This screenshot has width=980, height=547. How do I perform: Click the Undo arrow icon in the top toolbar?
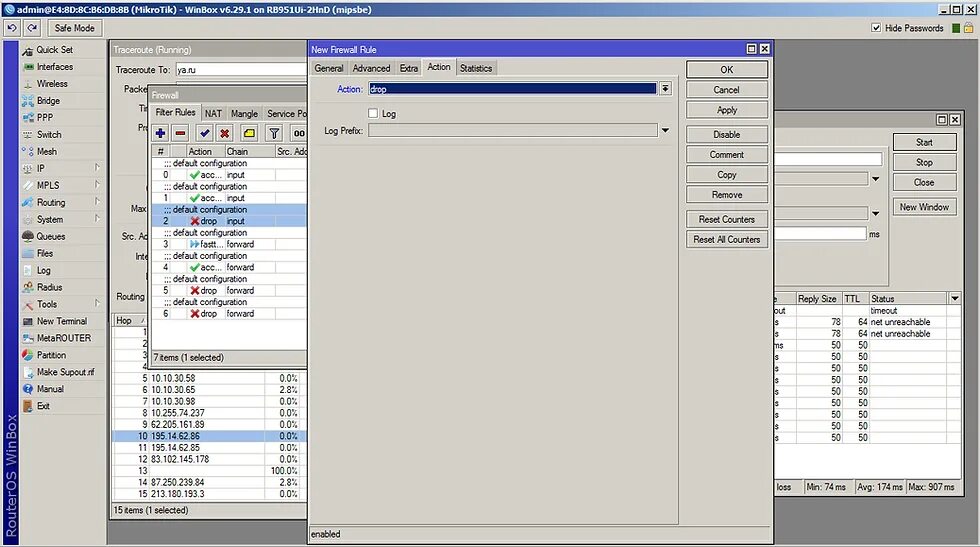click(x=12, y=28)
